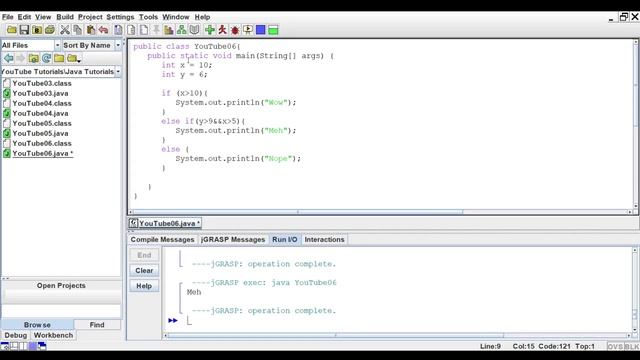Toggle the BLK block mode indicator
Image resolution: width=640 pixels, height=360 pixels.
coord(631,347)
